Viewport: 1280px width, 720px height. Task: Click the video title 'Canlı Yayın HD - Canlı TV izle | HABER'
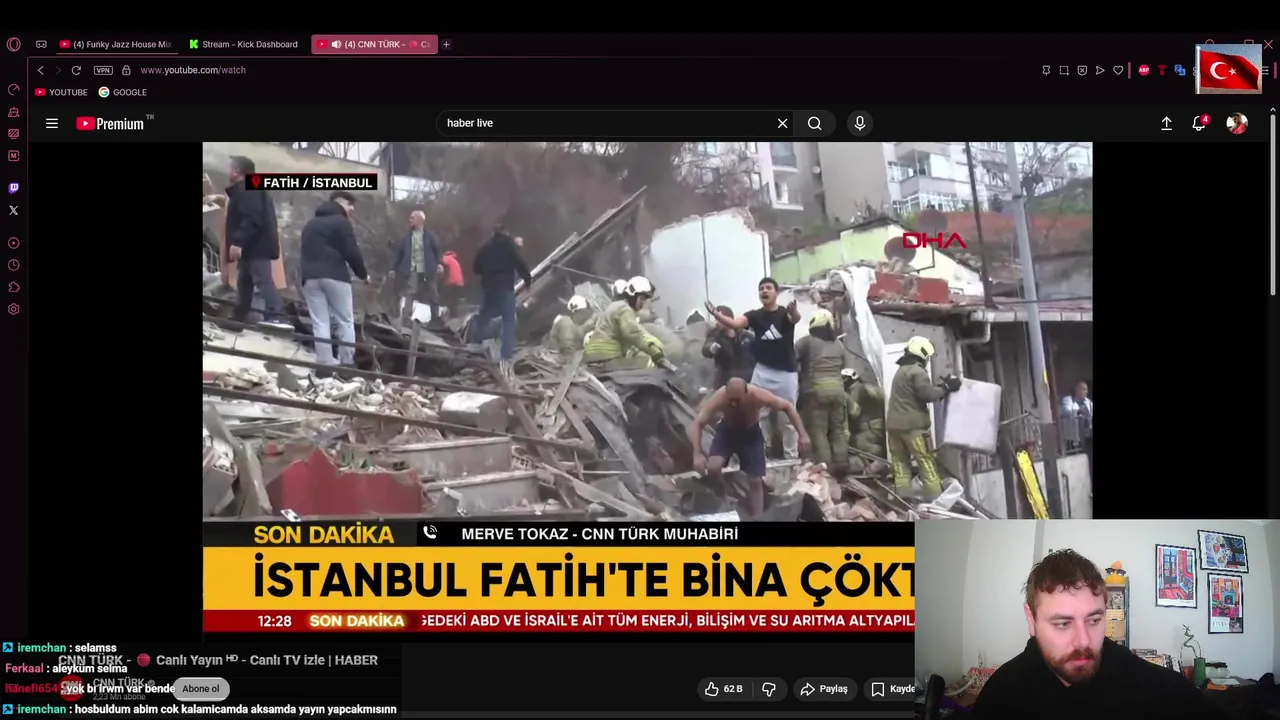267,660
